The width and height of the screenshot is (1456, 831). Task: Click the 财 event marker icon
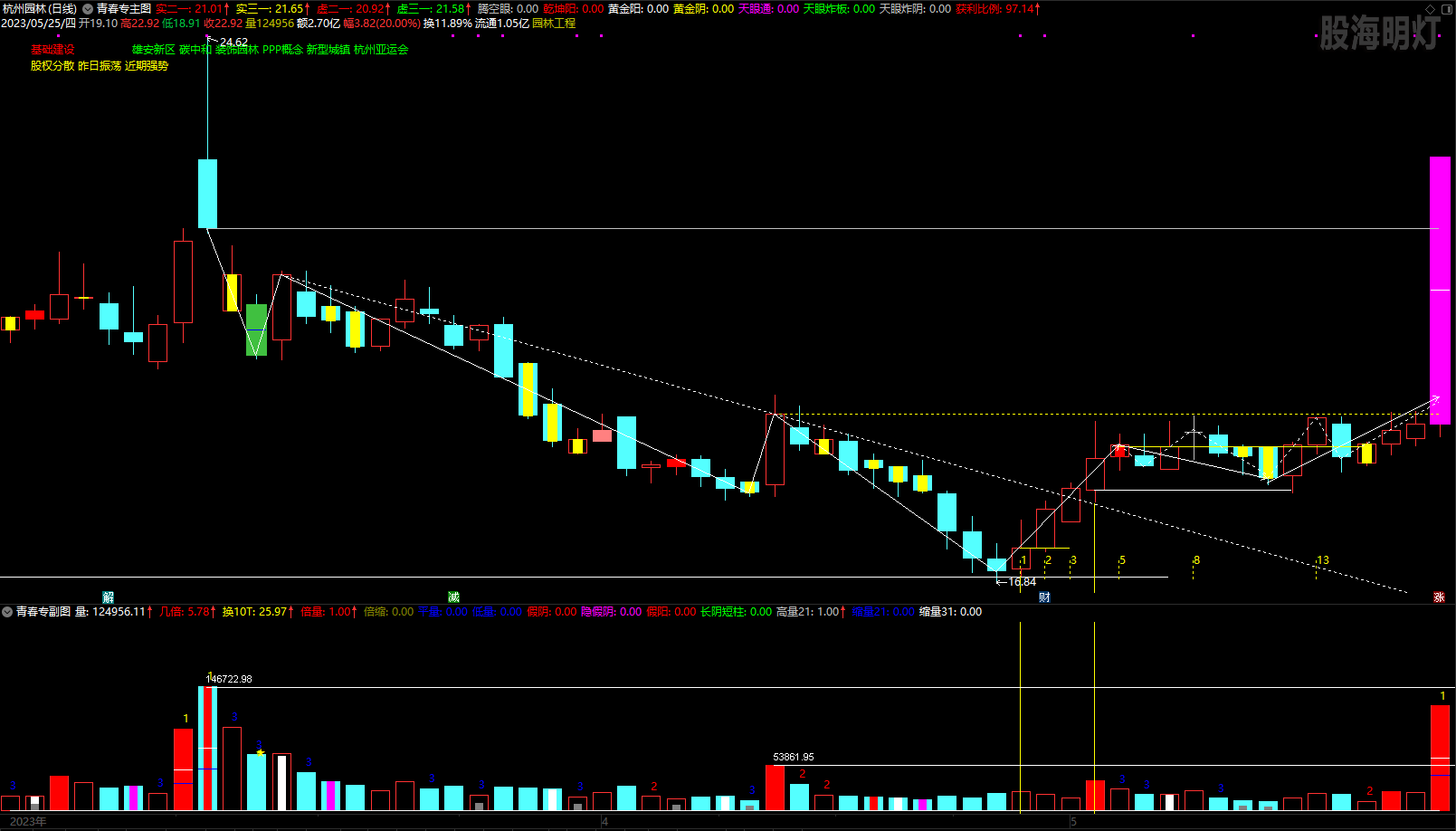[1044, 597]
